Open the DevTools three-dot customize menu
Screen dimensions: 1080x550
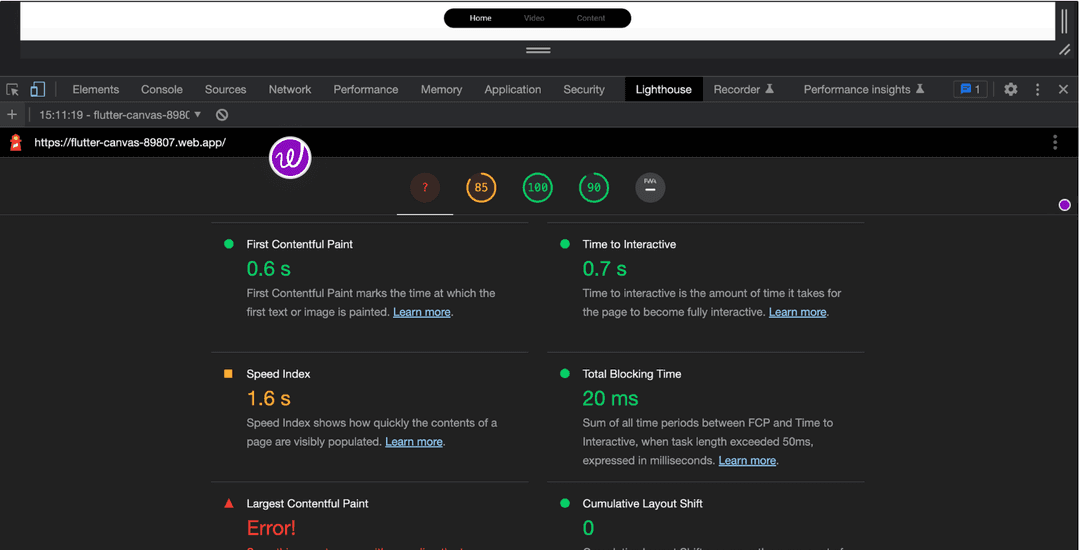pos(1038,89)
